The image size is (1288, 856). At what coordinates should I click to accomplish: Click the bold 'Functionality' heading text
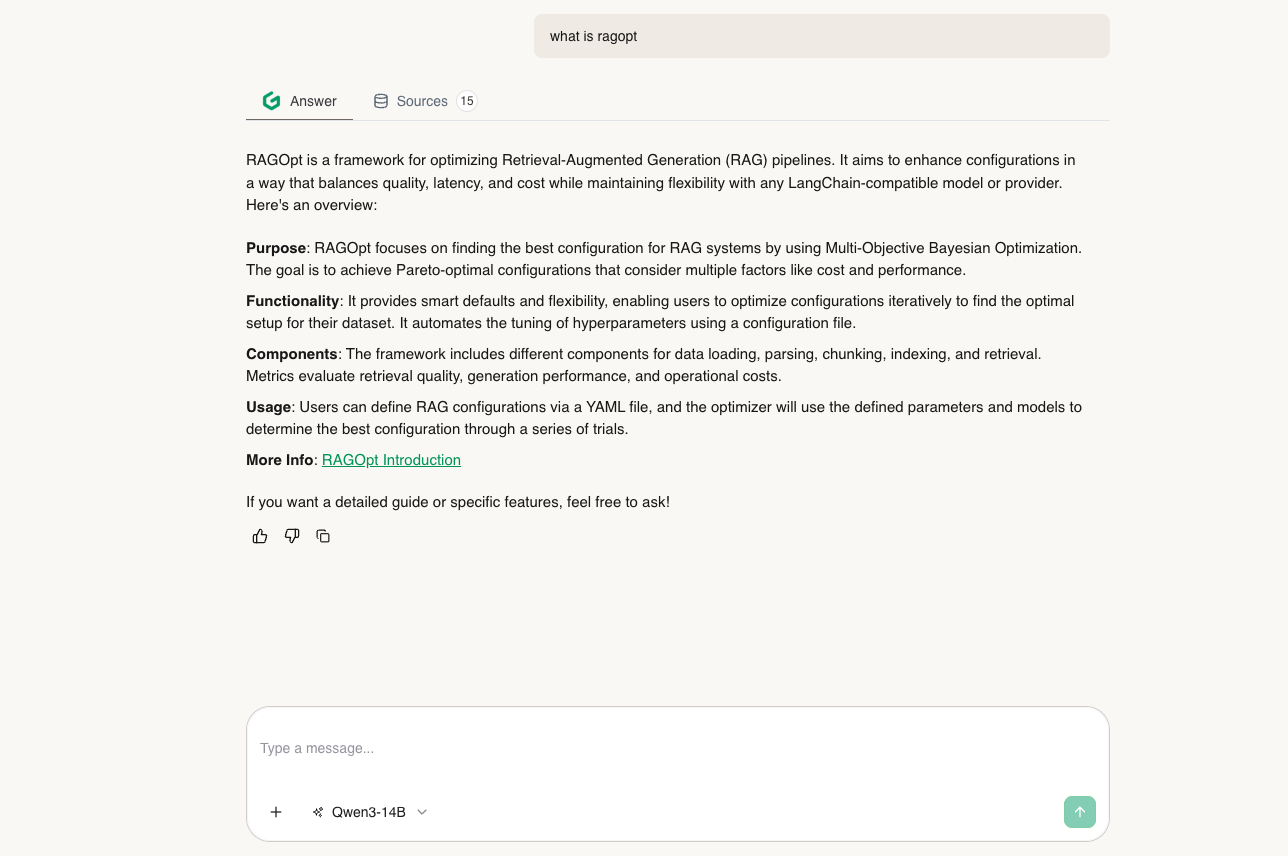[x=293, y=301]
